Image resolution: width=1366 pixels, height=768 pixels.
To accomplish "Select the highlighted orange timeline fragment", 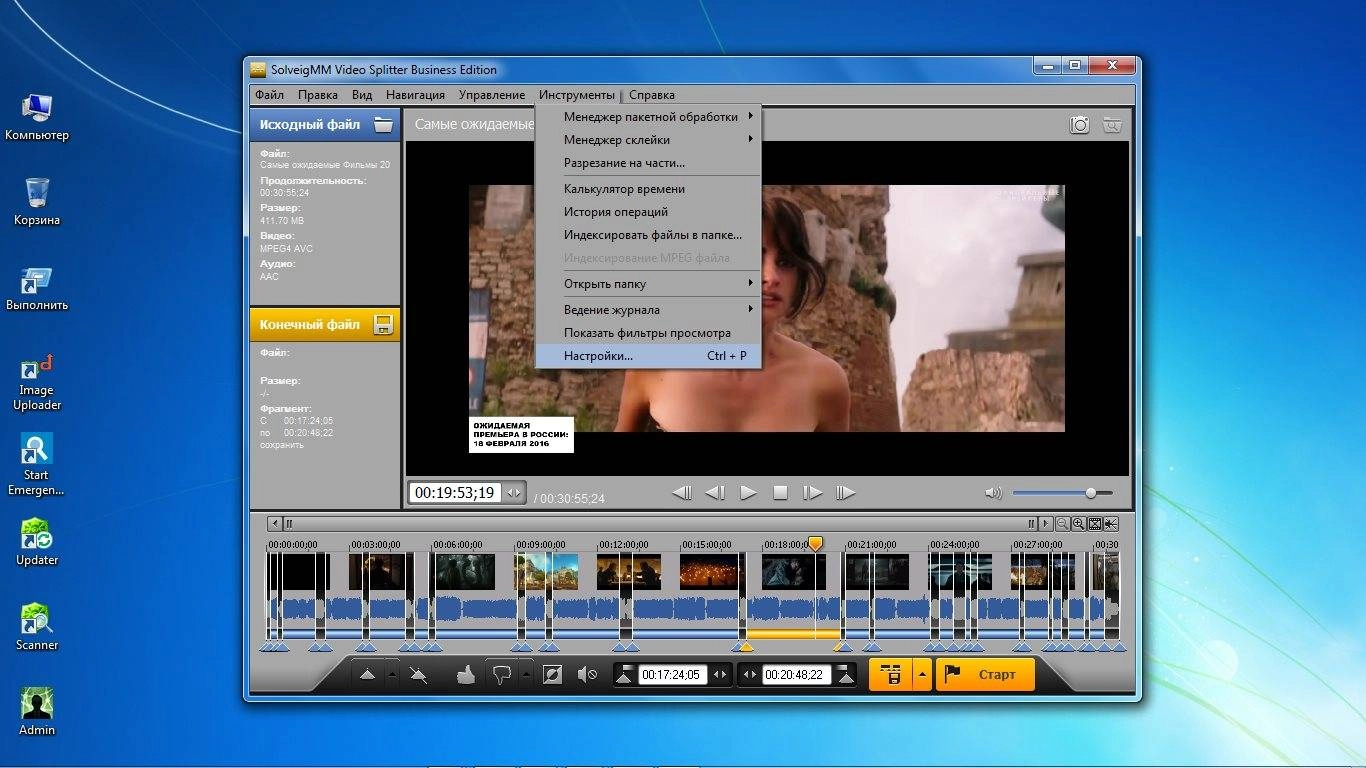I will [792, 634].
